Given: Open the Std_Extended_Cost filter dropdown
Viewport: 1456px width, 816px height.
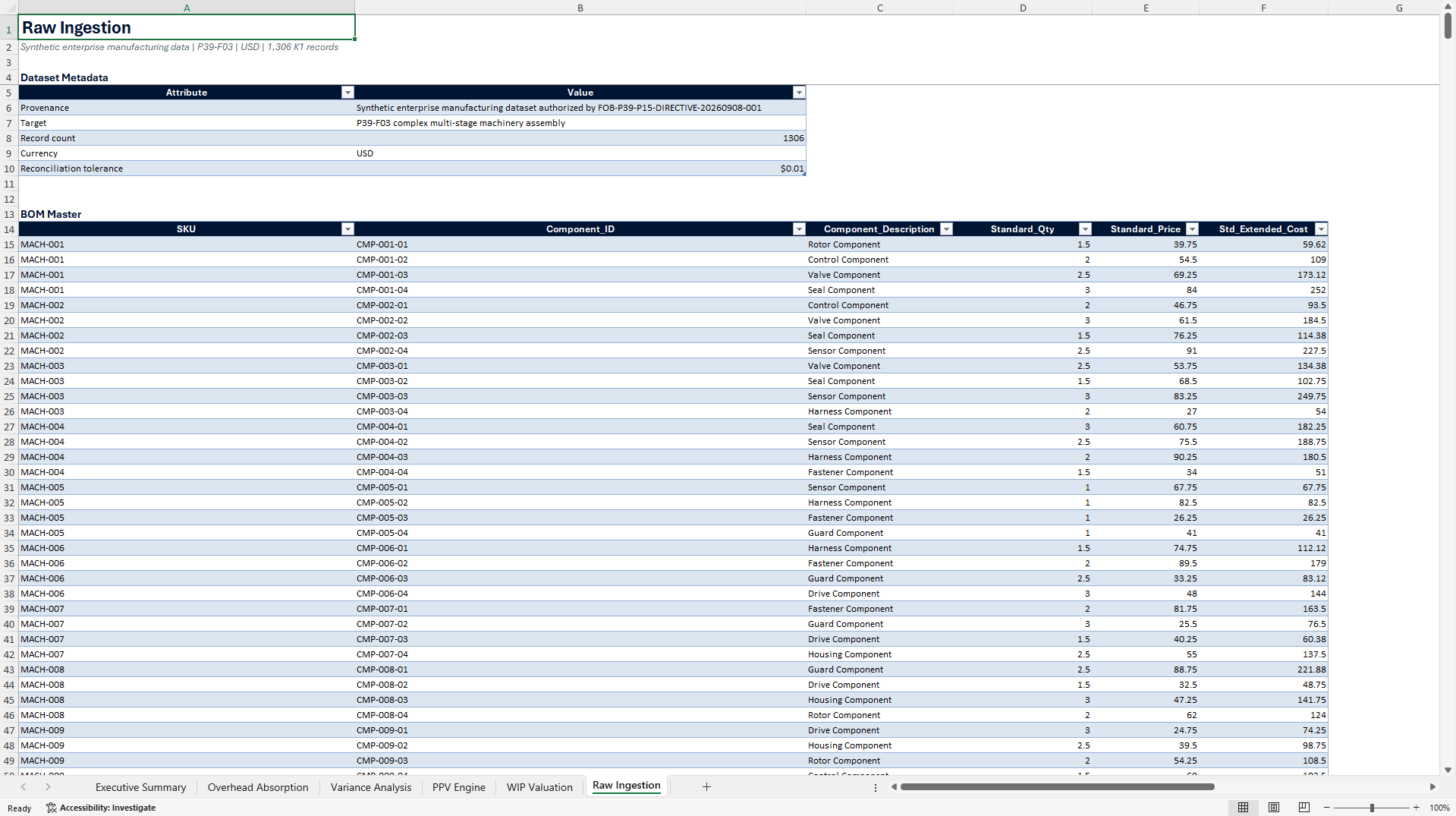Looking at the screenshot, I should pyautogui.click(x=1321, y=229).
